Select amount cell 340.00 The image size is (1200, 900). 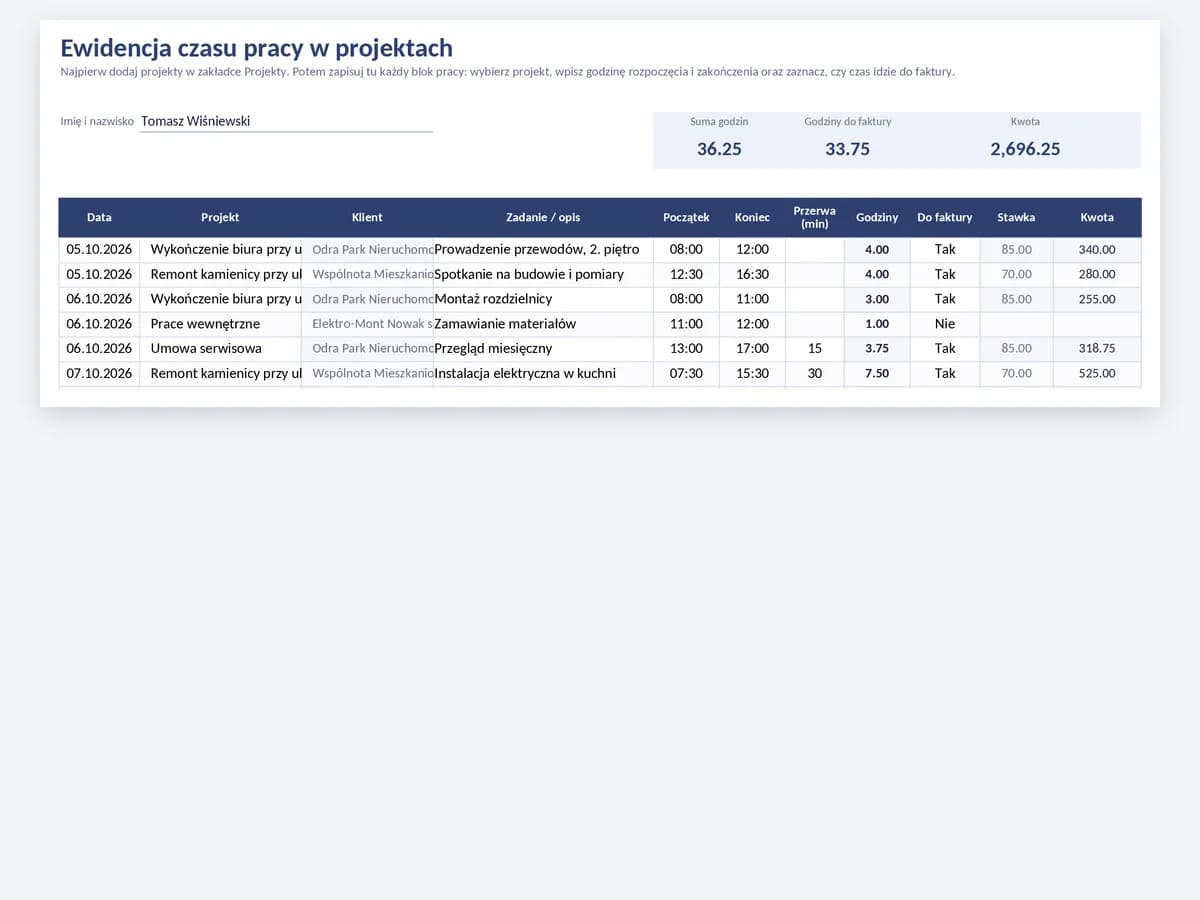[x=1097, y=250]
